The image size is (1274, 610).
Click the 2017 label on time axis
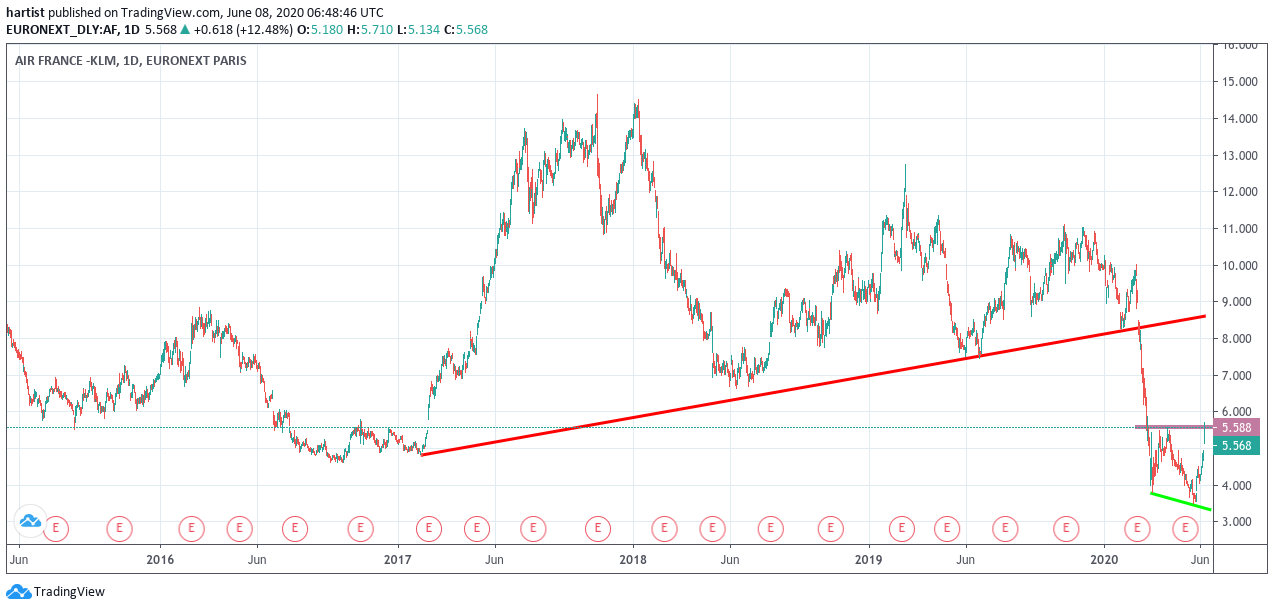[397, 558]
